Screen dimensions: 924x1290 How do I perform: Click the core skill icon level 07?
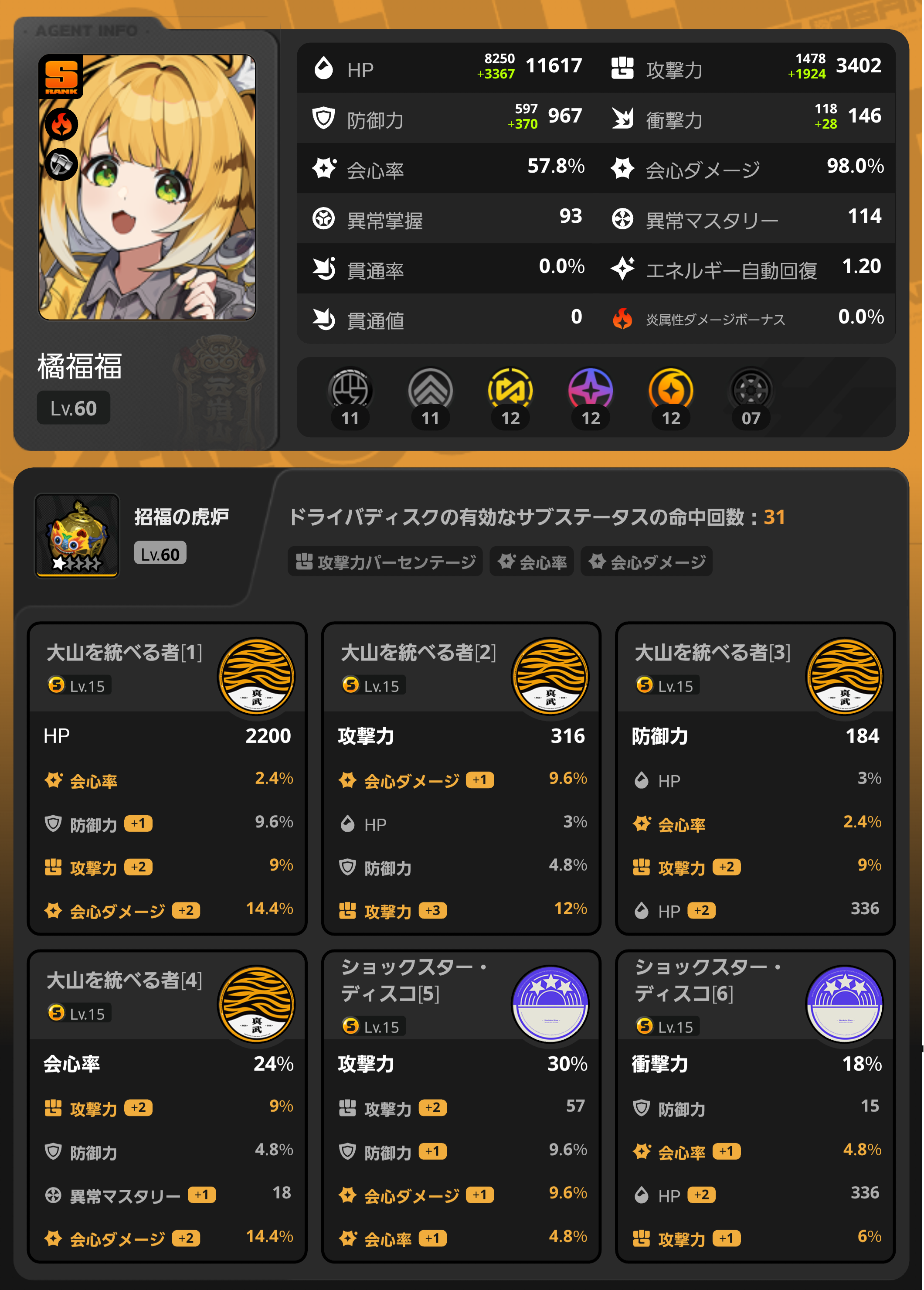click(x=751, y=391)
